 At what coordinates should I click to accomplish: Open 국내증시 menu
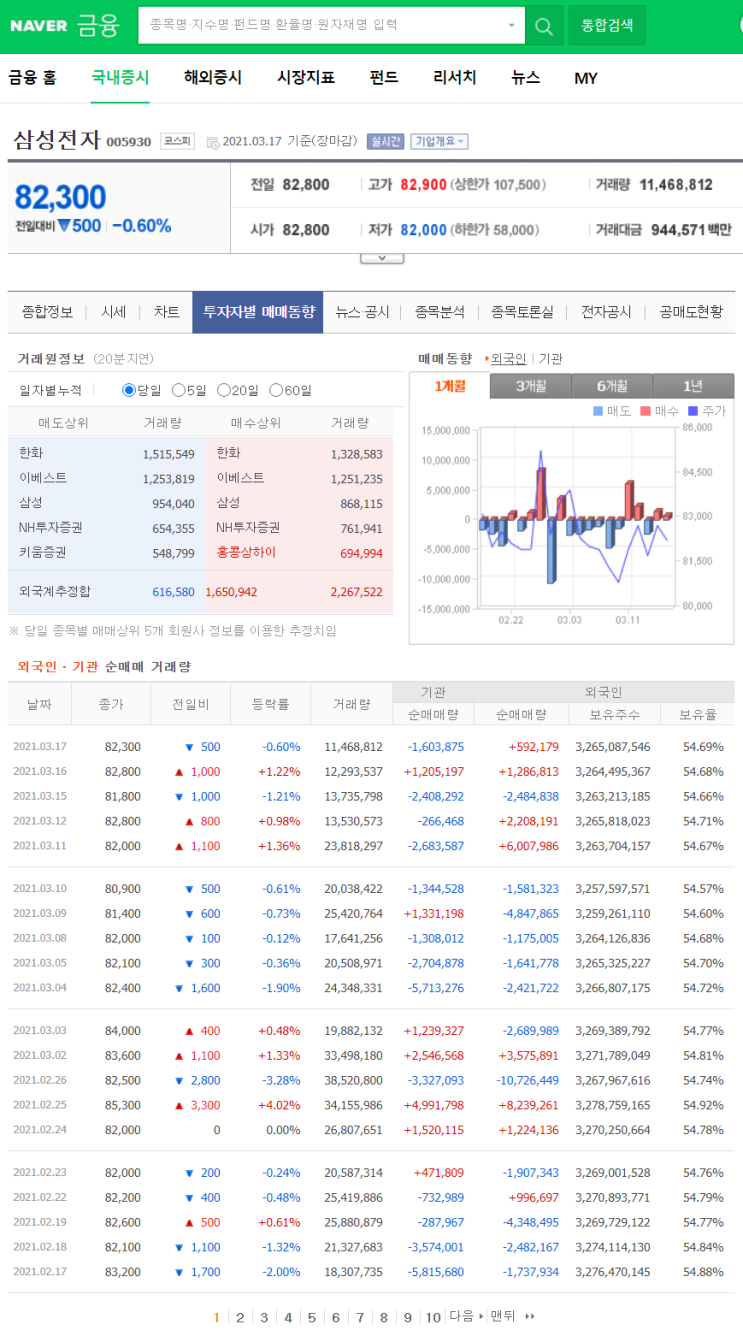tap(120, 77)
